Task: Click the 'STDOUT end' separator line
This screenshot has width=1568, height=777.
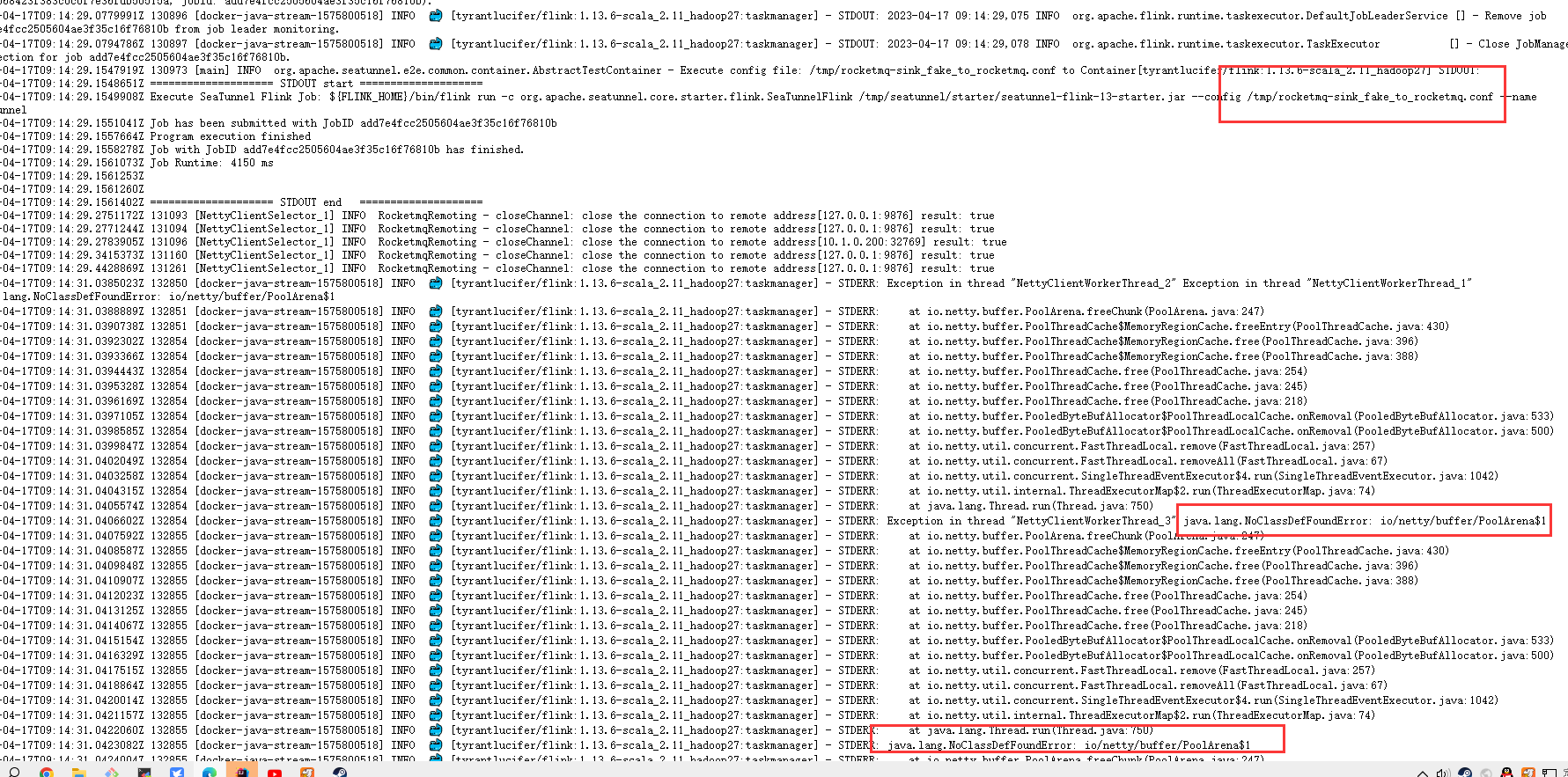Action: pos(316,202)
